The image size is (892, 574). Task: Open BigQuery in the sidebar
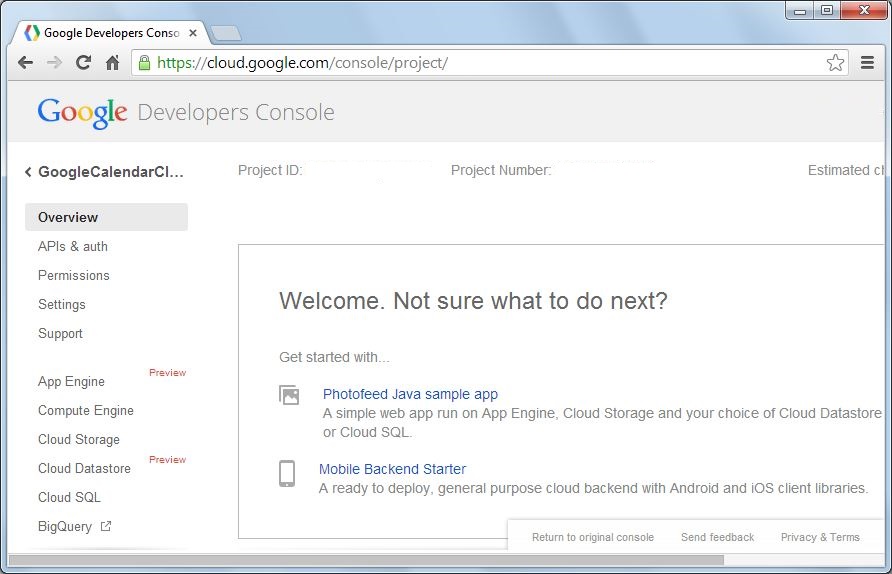[65, 526]
